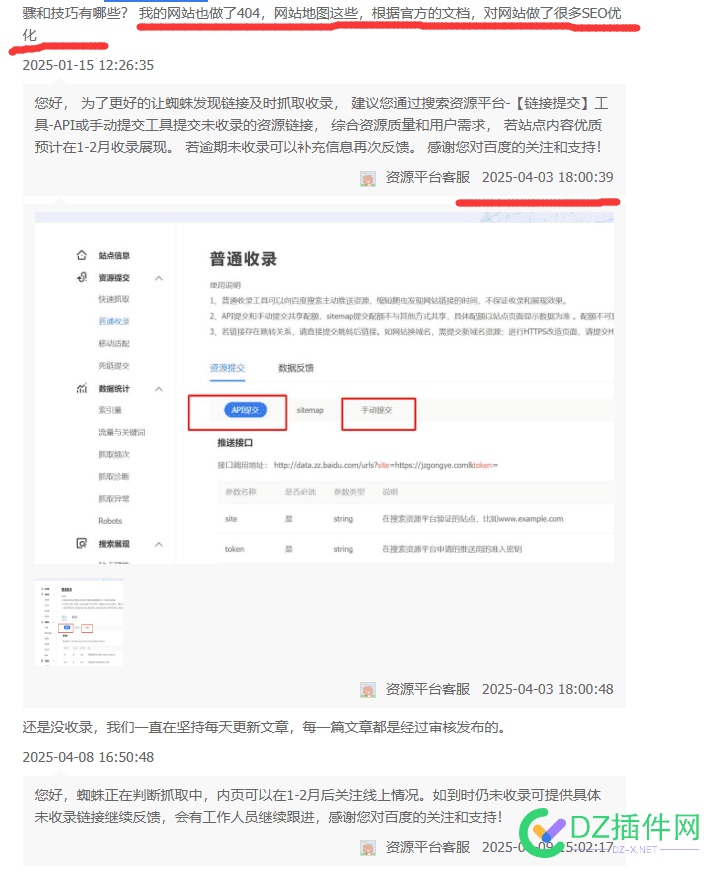Click the 说明 column header

390,492
